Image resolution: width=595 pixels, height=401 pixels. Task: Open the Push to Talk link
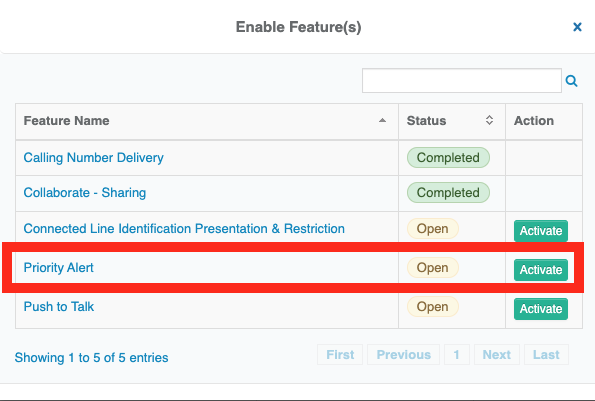tap(58, 307)
